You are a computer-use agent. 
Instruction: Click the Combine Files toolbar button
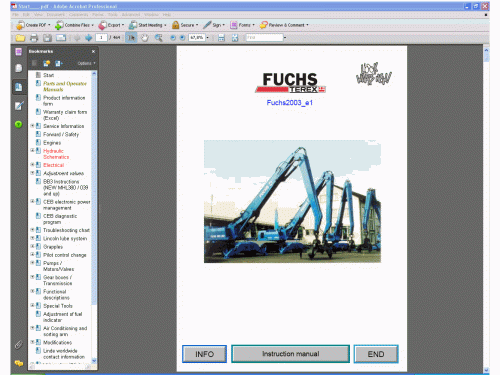coord(74,25)
